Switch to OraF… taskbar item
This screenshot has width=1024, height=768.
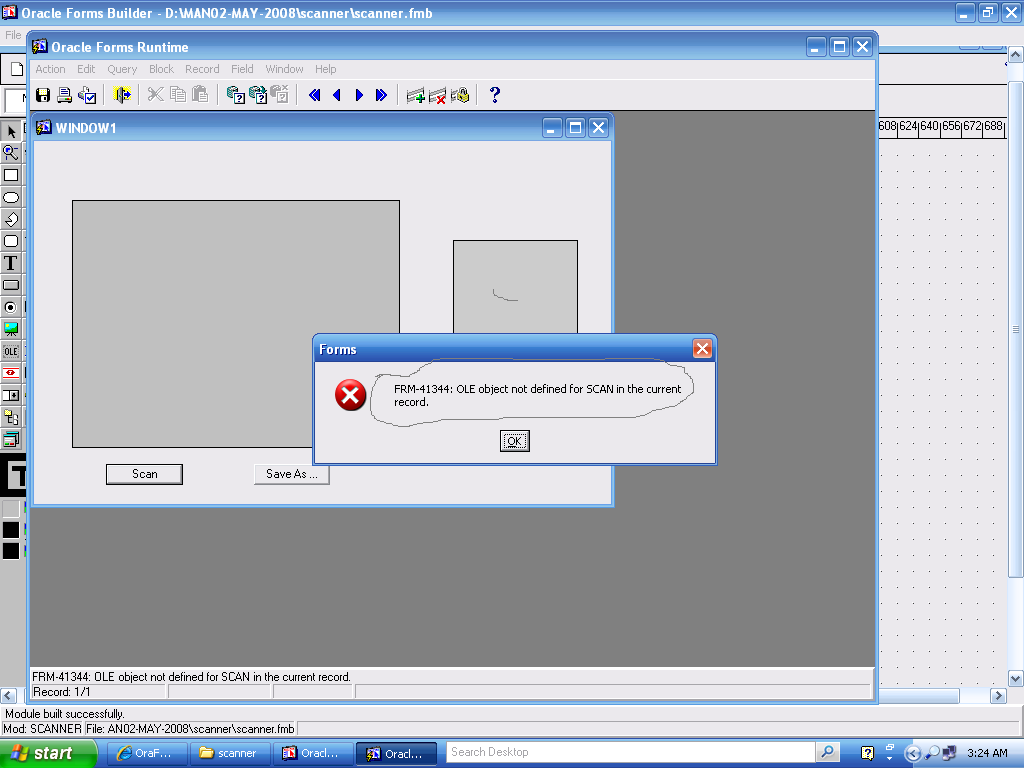(x=147, y=753)
